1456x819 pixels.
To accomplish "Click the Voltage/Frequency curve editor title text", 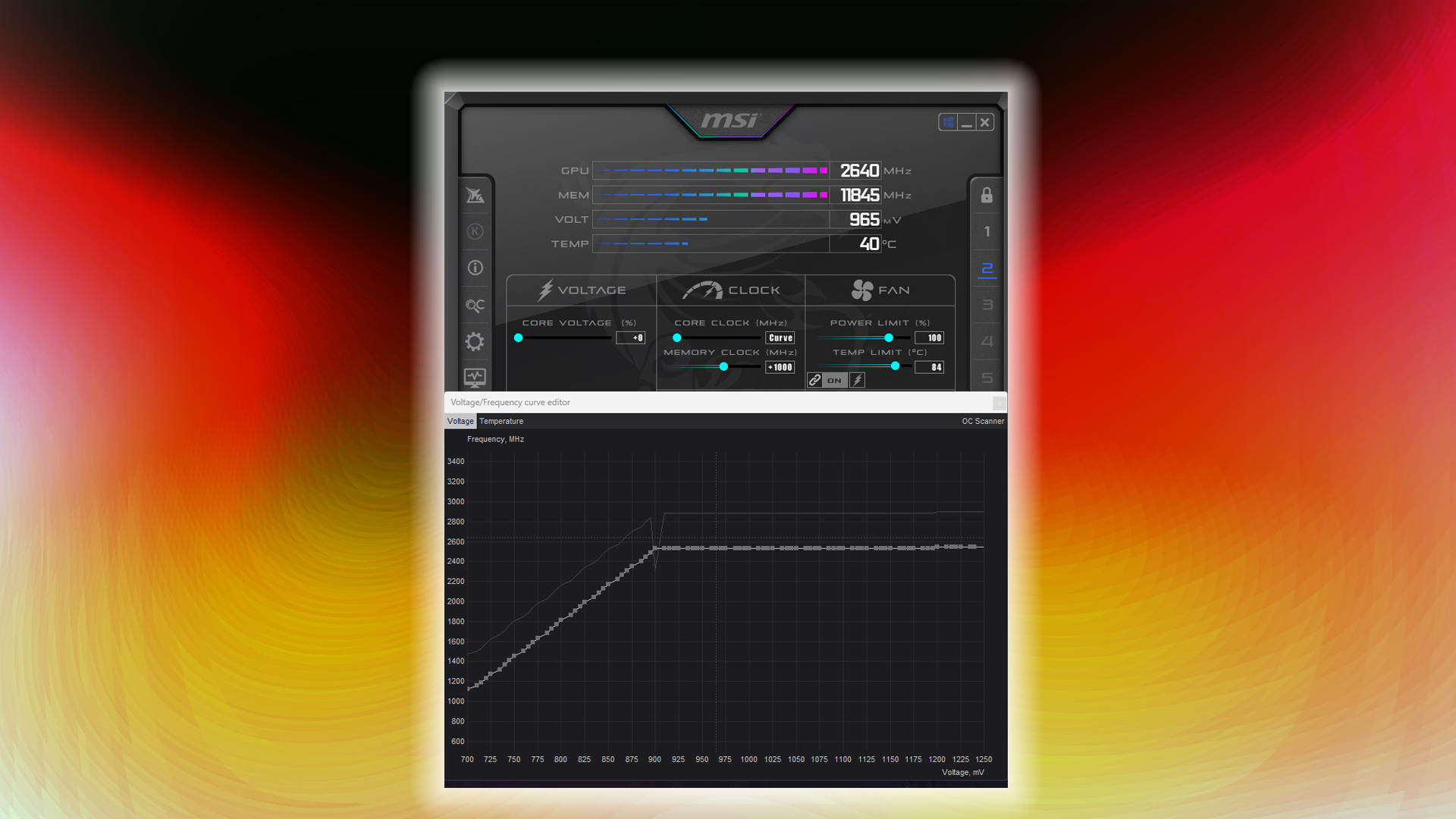I will (x=510, y=403).
